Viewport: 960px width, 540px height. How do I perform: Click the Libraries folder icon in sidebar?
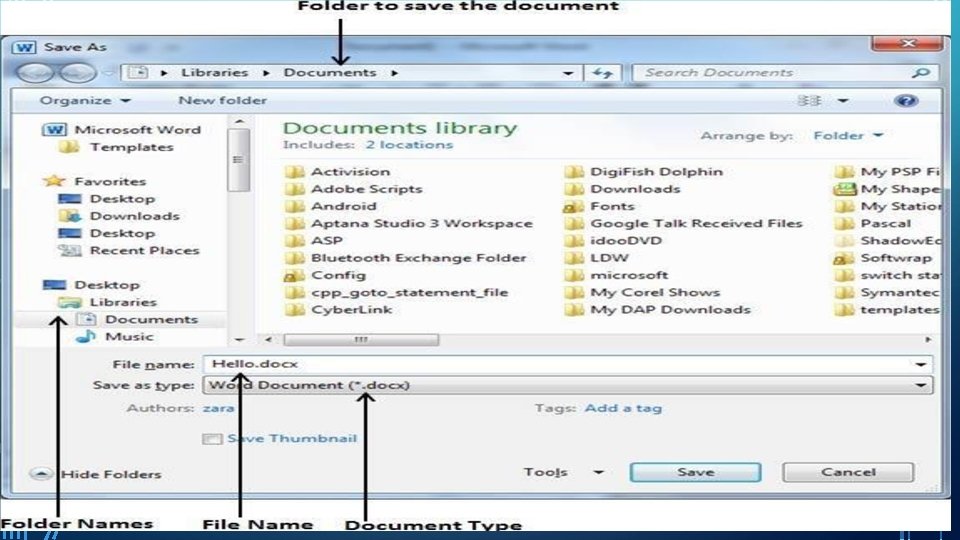coord(69,302)
